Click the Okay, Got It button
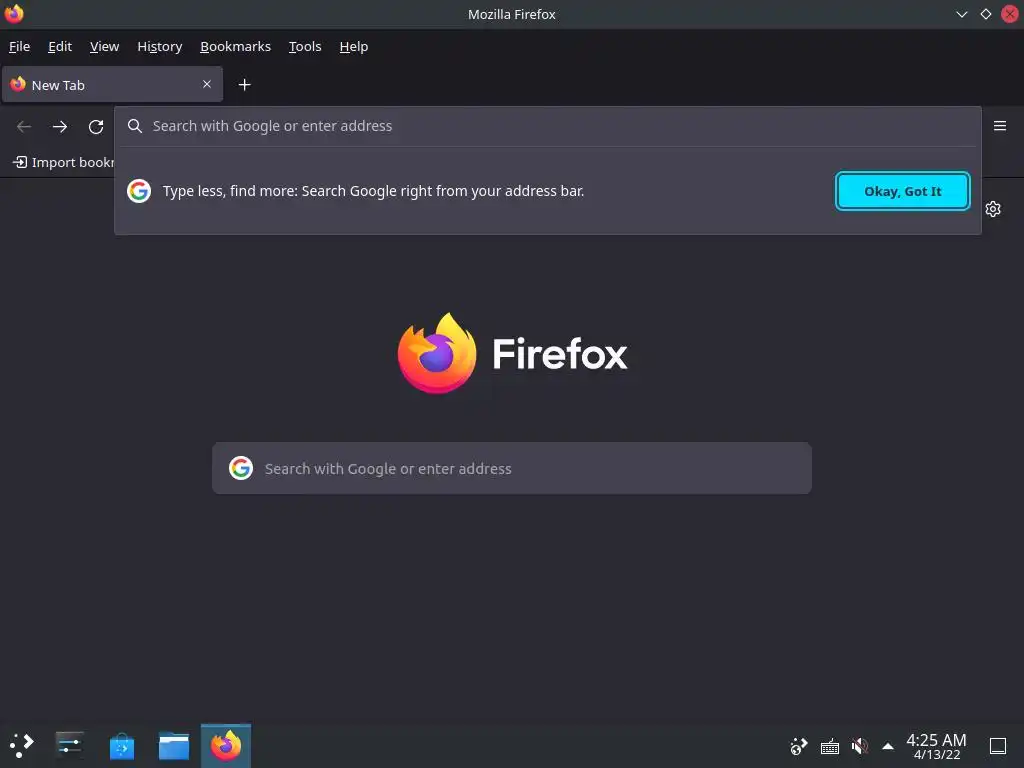Screen dimensions: 1024x768 pyautogui.click(x=903, y=191)
